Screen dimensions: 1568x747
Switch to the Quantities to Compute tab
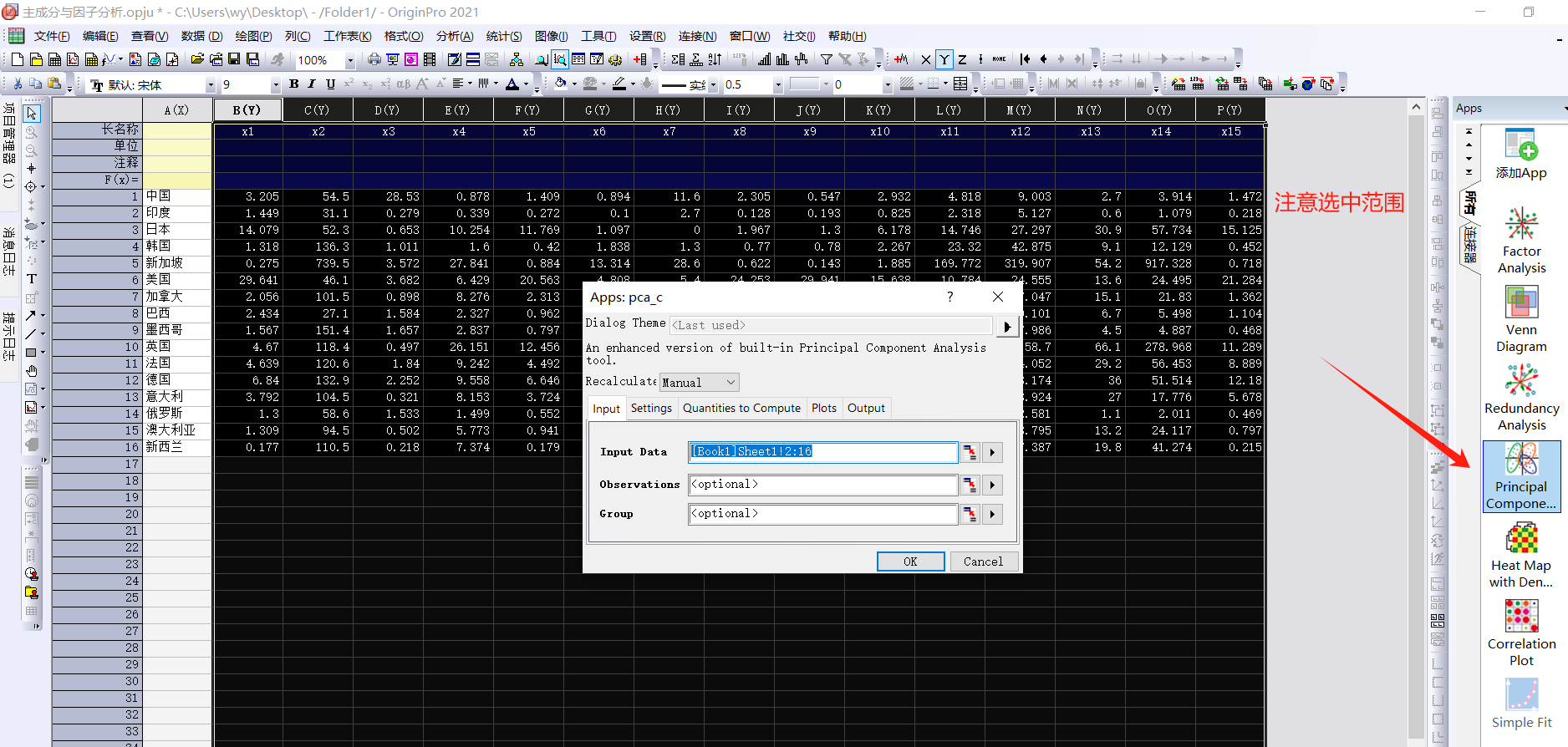point(741,408)
